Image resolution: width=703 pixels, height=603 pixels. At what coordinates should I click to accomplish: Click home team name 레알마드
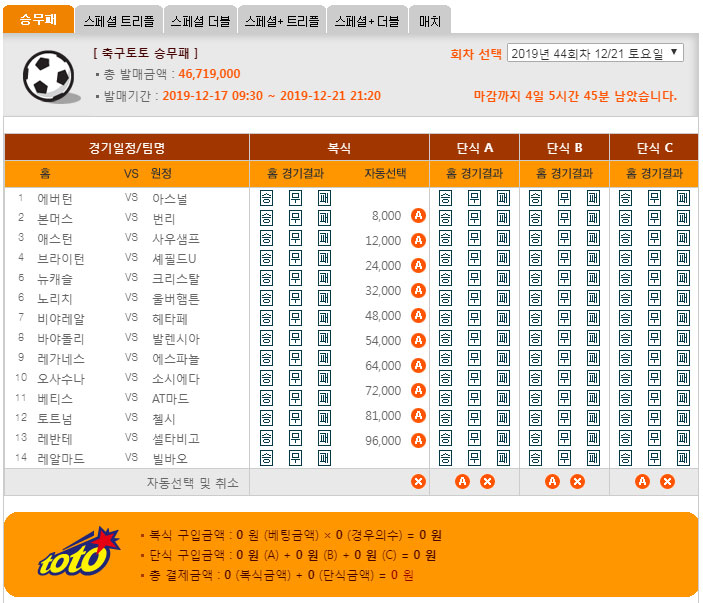[x=61, y=459]
